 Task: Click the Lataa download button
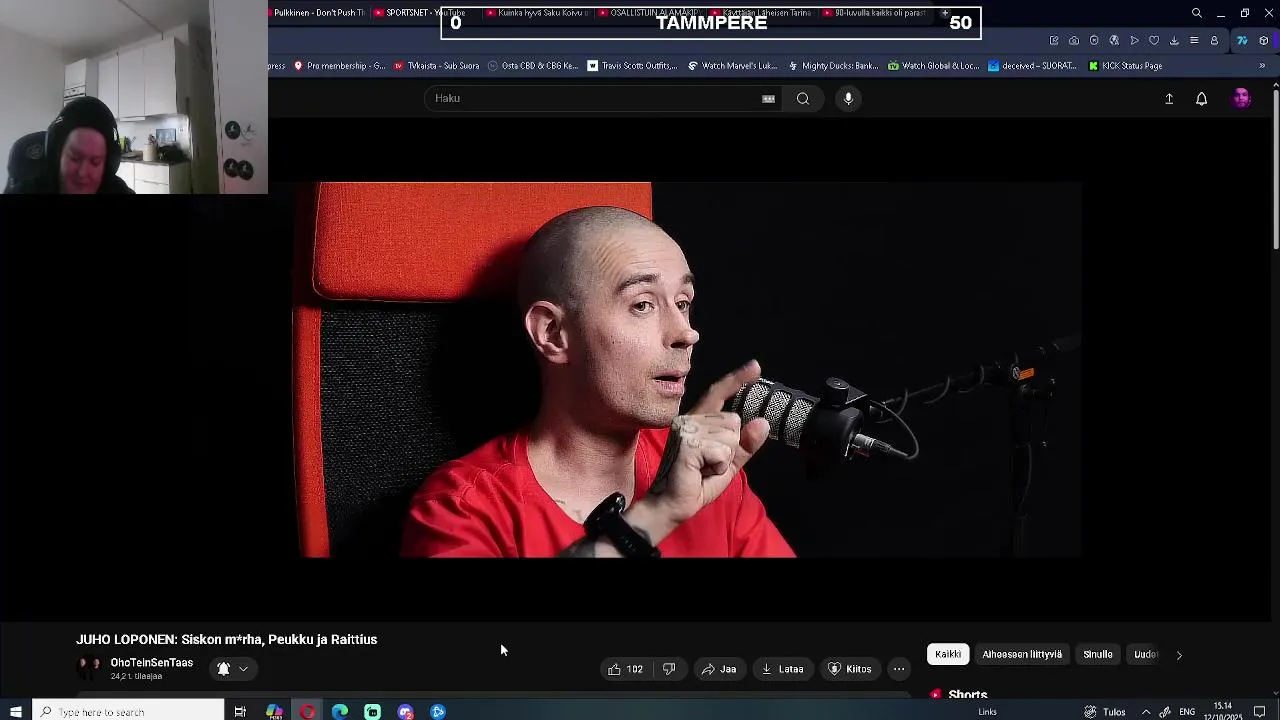(783, 669)
